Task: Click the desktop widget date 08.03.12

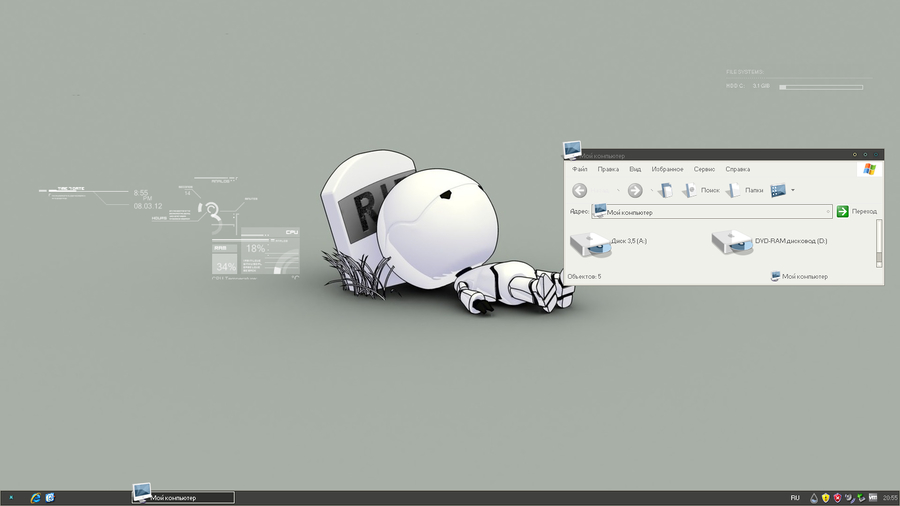Action: (148, 206)
